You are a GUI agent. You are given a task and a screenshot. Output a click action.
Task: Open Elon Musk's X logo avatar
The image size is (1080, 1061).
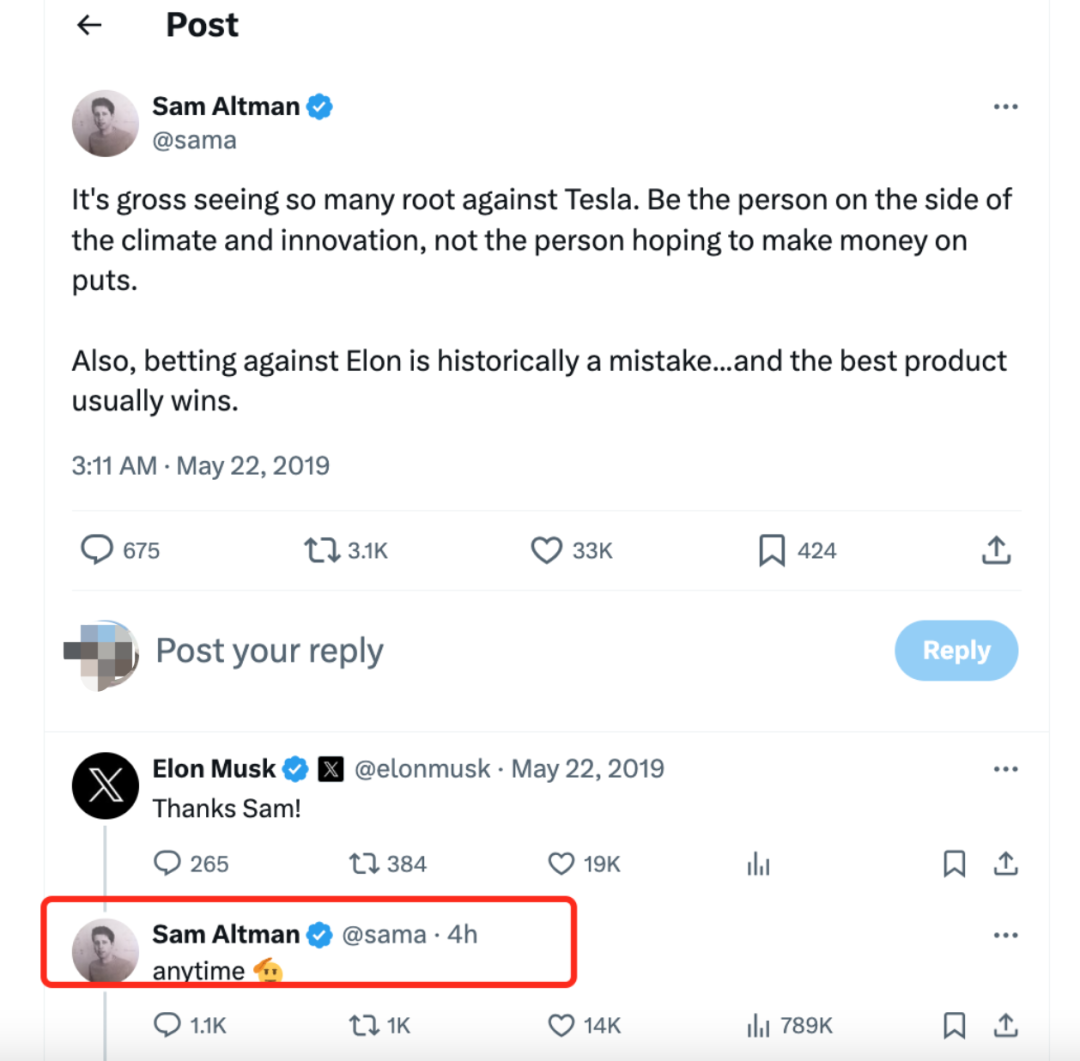tap(105, 785)
